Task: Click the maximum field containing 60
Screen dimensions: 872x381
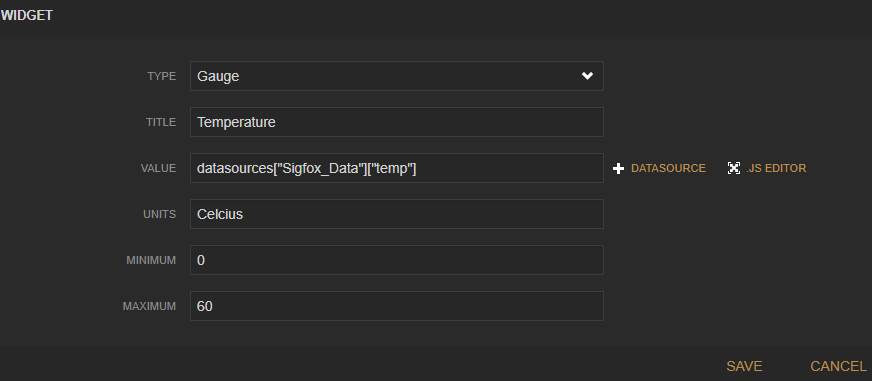Action: 397,306
